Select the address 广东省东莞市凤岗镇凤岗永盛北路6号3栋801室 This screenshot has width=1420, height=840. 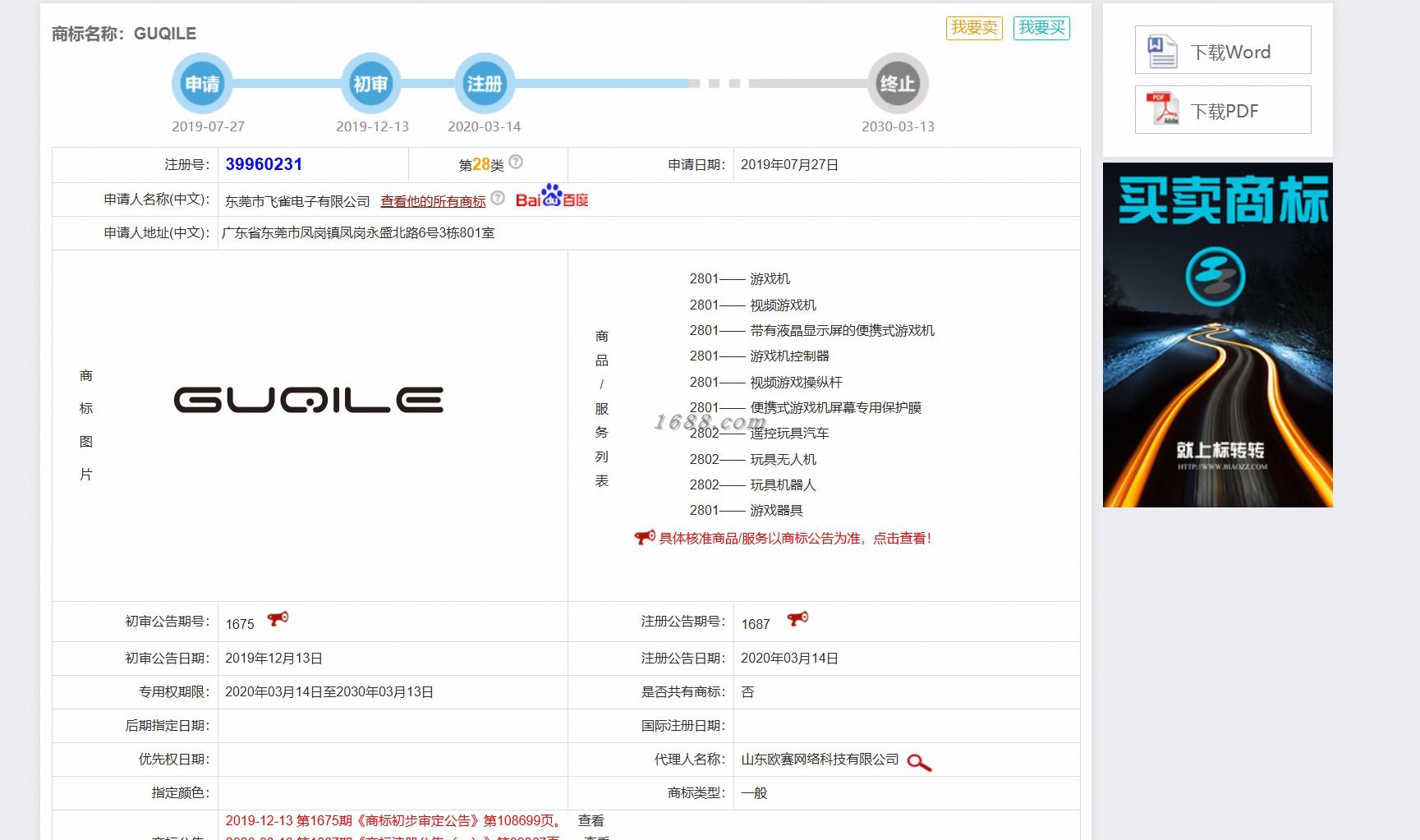[x=358, y=233]
